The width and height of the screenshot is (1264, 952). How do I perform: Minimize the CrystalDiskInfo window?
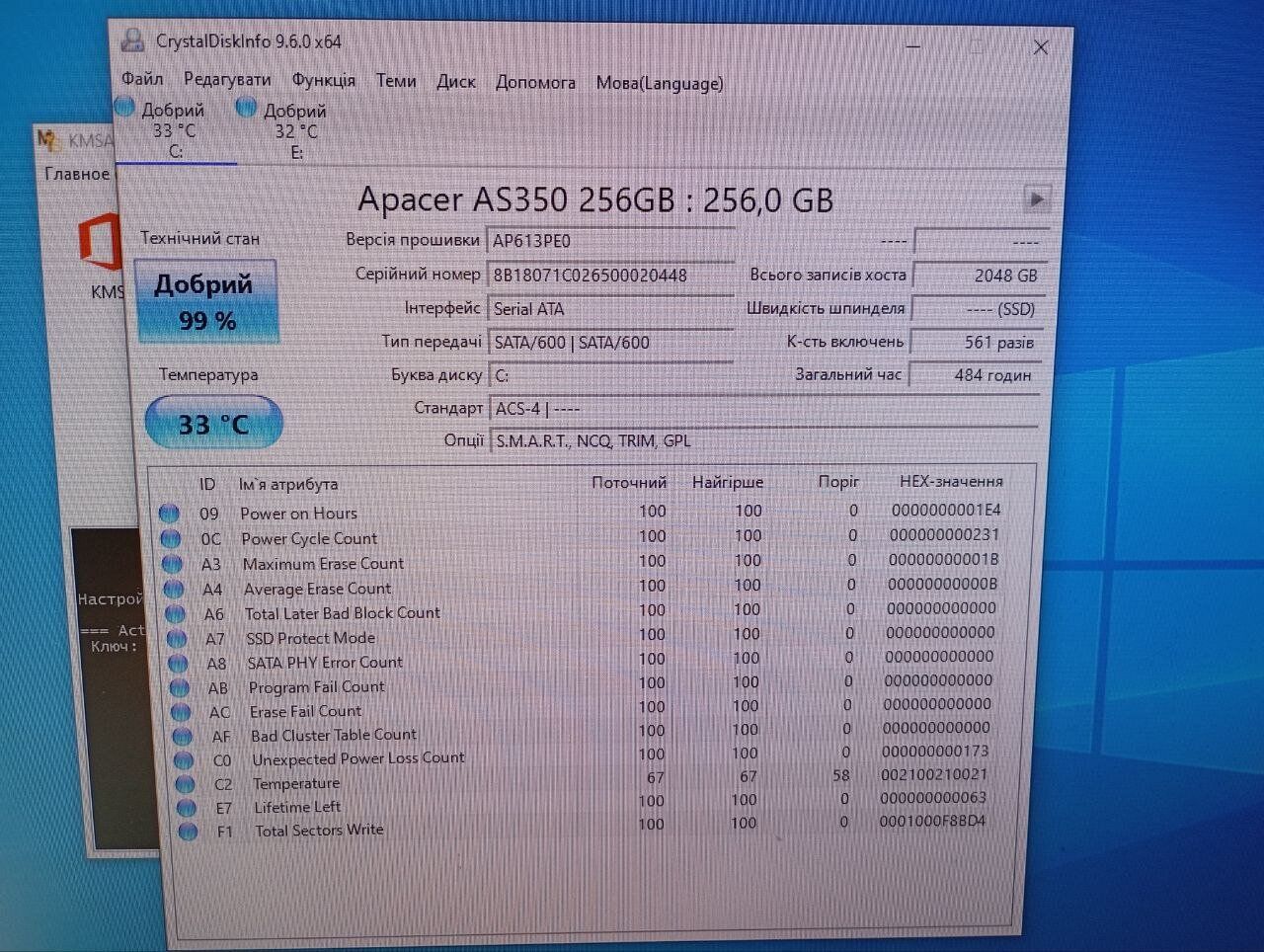(x=913, y=46)
